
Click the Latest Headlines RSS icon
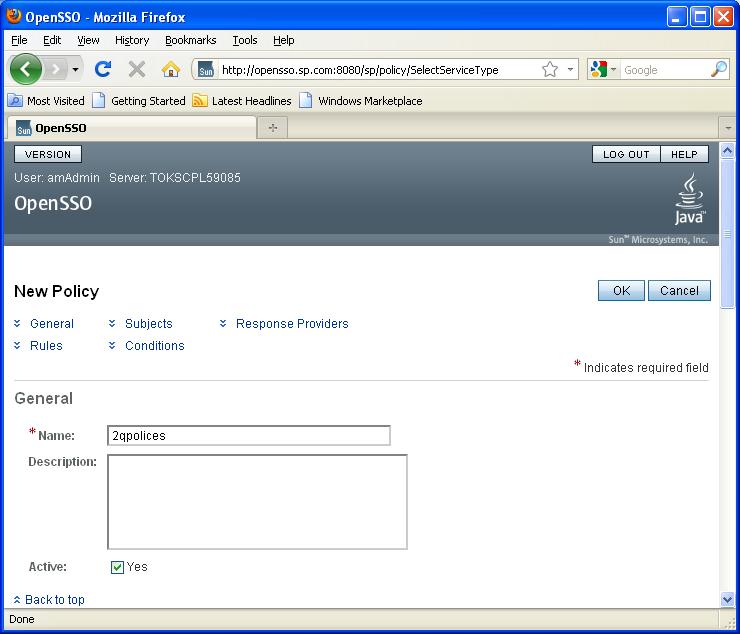tap(200, 101)
